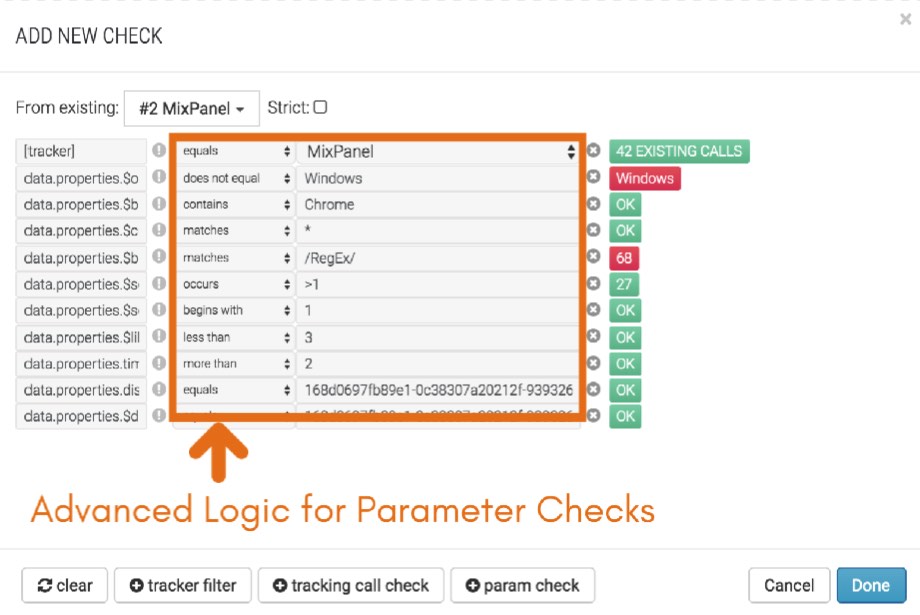
Task: Delete the 'does not equal Windows' check row
Action: click(x=594, y=177)
